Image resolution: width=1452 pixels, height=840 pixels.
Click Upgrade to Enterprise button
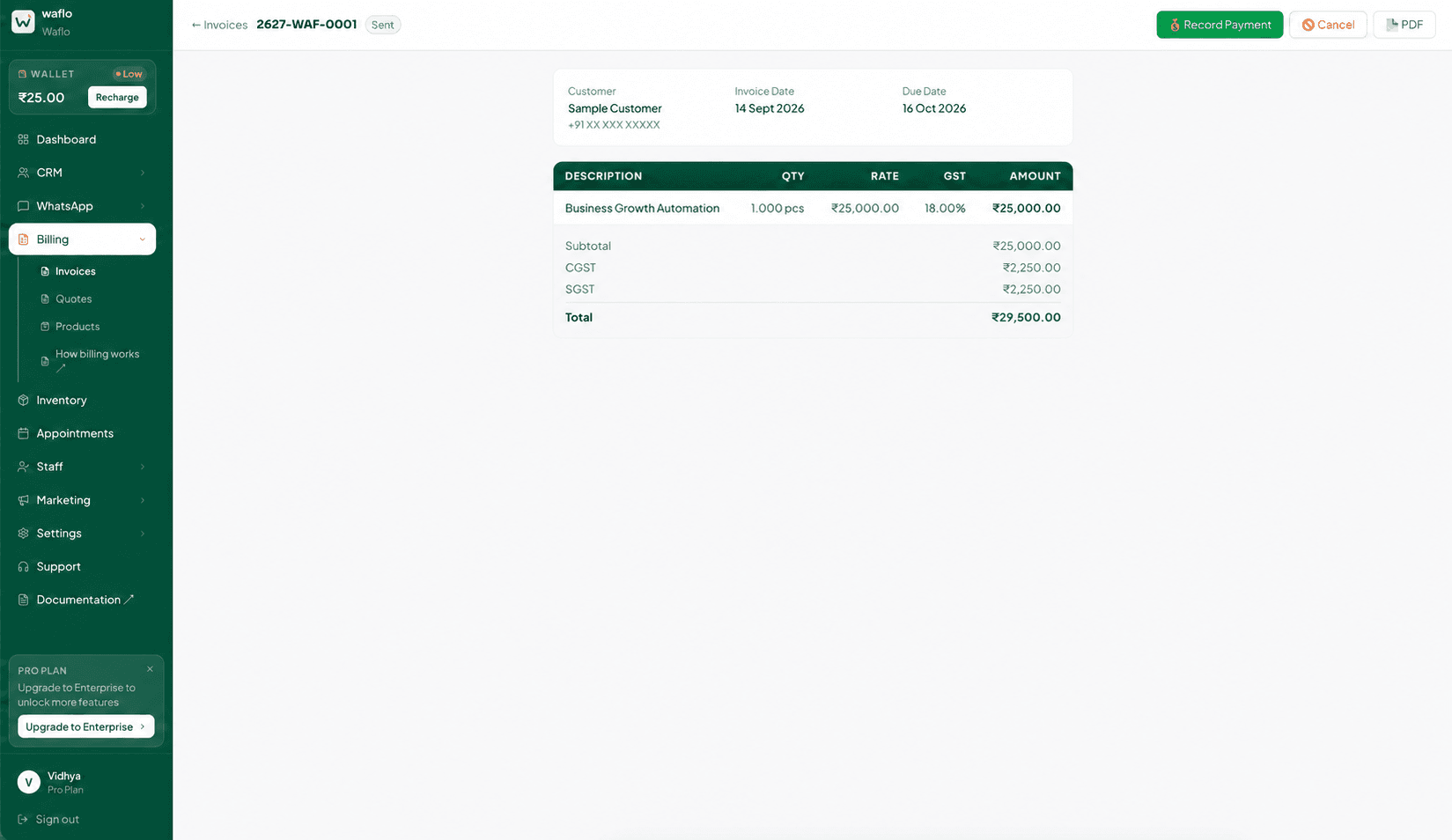click(86, 726)
